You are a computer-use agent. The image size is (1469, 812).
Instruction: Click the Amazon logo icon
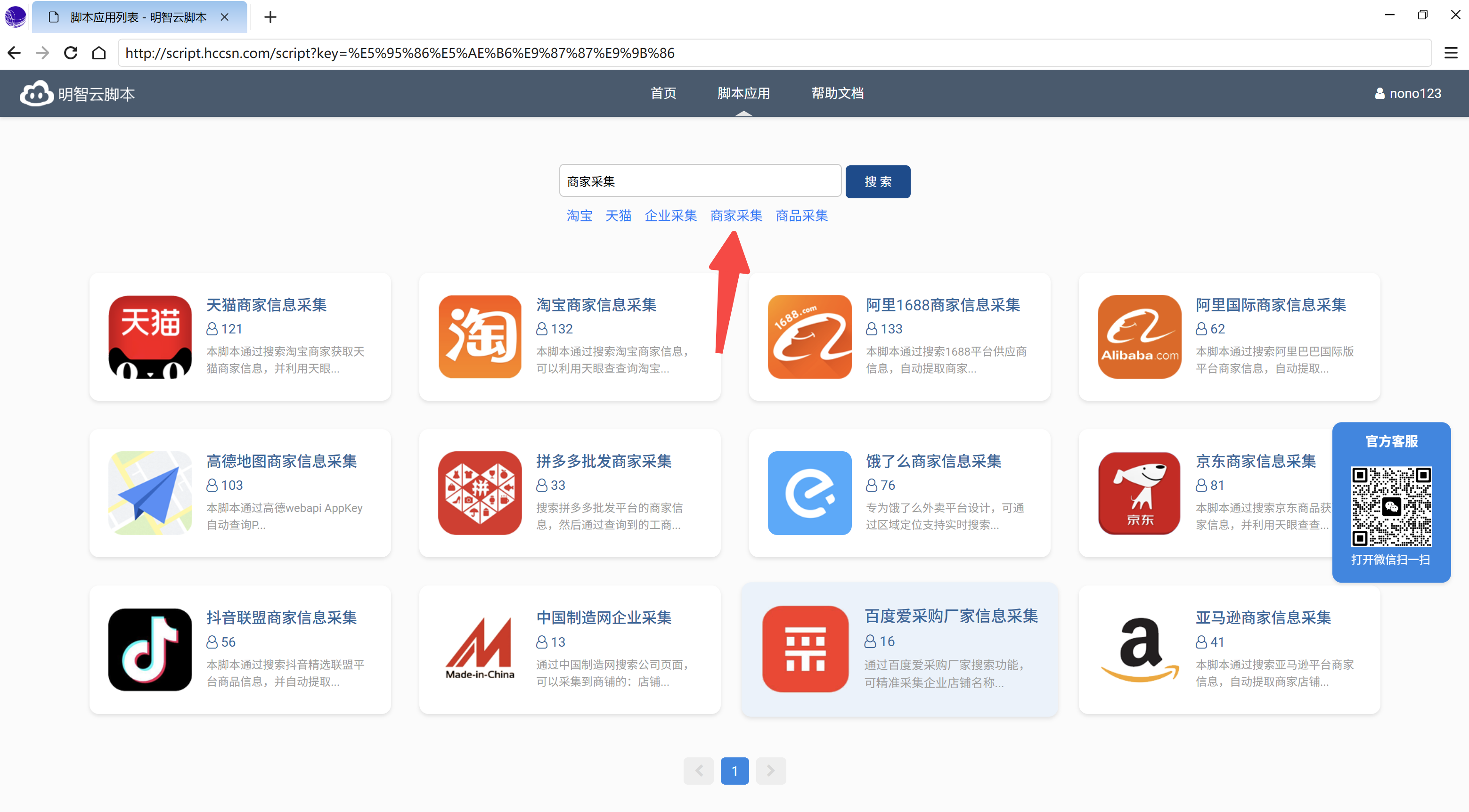(1139, 650)
